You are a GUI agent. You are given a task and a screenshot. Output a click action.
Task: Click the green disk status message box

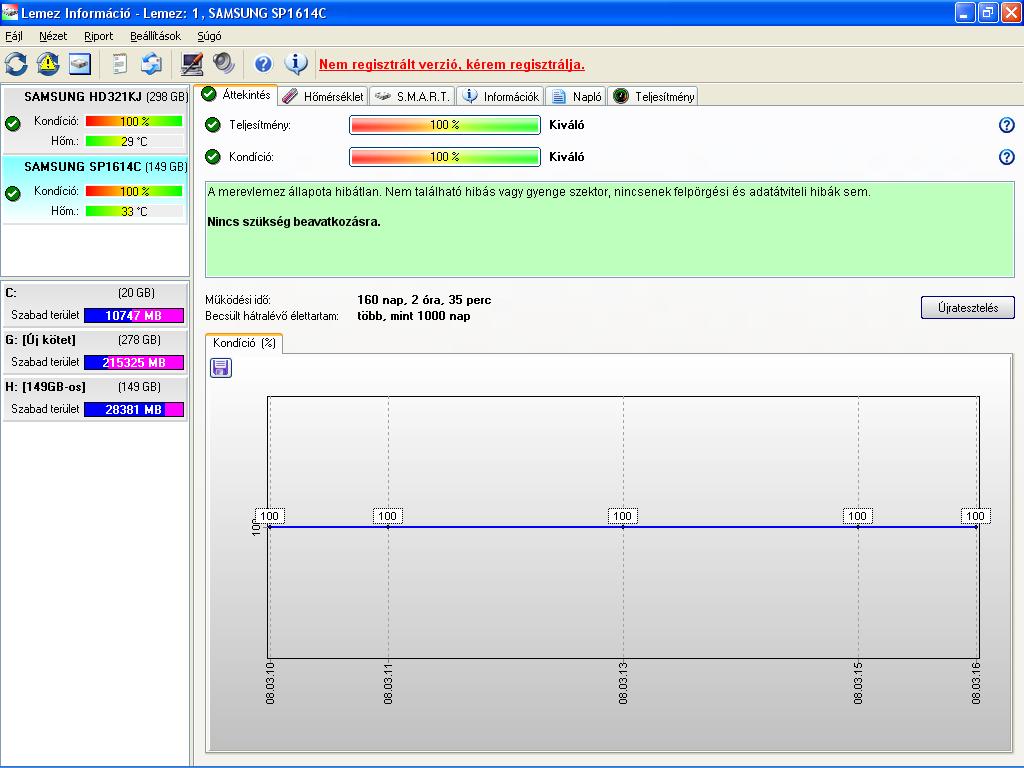click(x=609, y=229)
